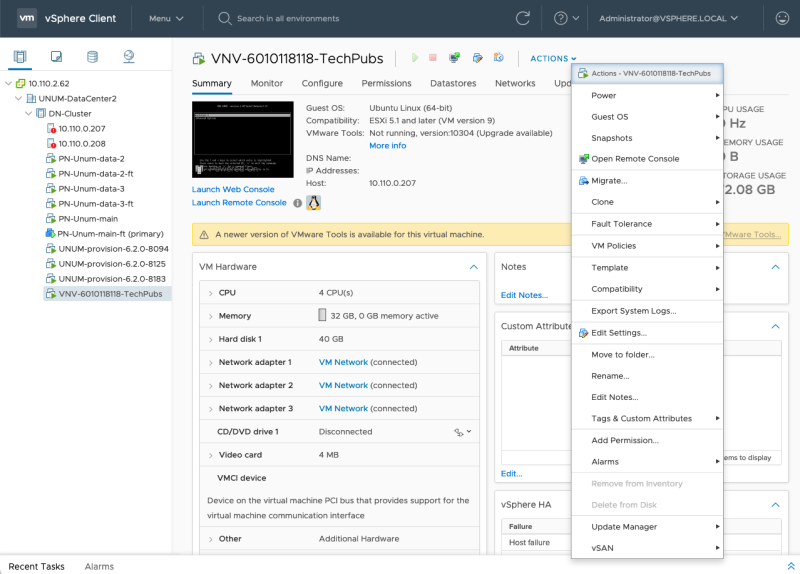Open the Configure tab
Screen dimensions: 800x574
point(322,83)
